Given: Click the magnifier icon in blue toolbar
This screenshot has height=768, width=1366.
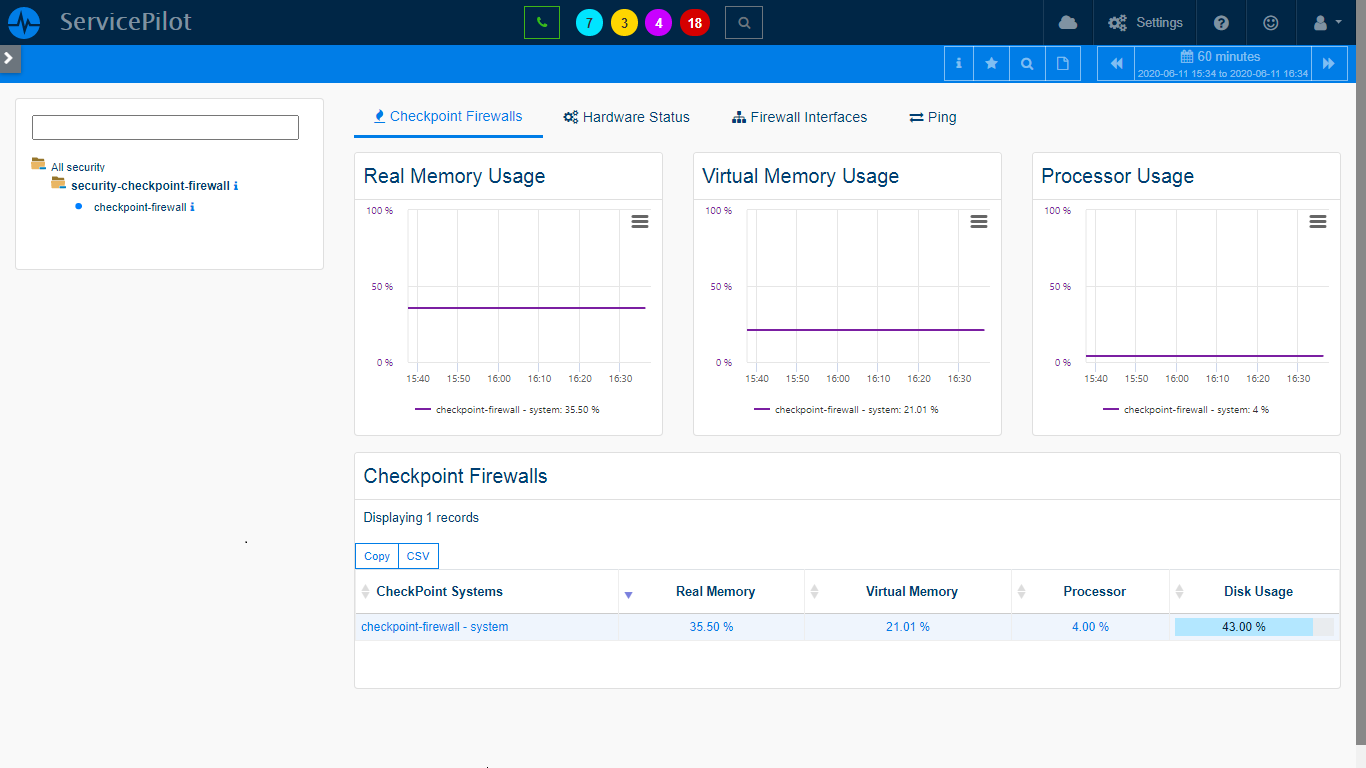Looking at the screenshot, I should pyautogui.click(x=1027, y=63).
